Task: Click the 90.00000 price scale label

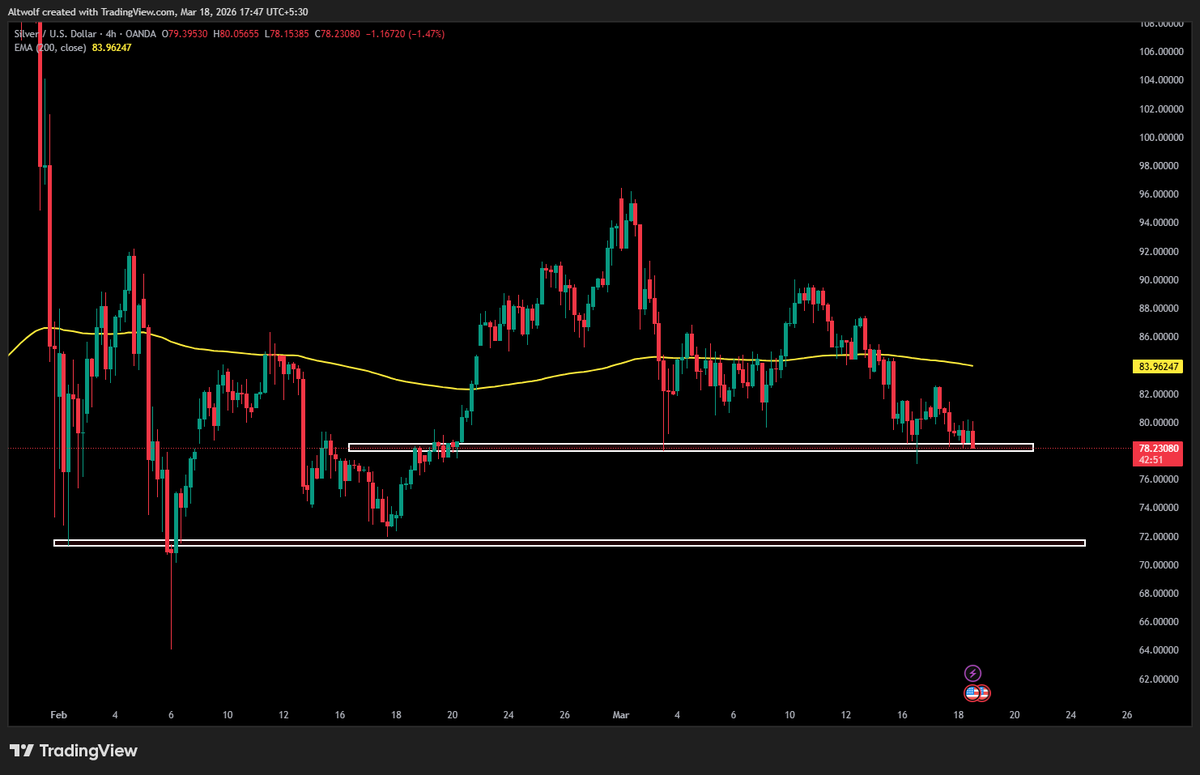Action: 1160,281
